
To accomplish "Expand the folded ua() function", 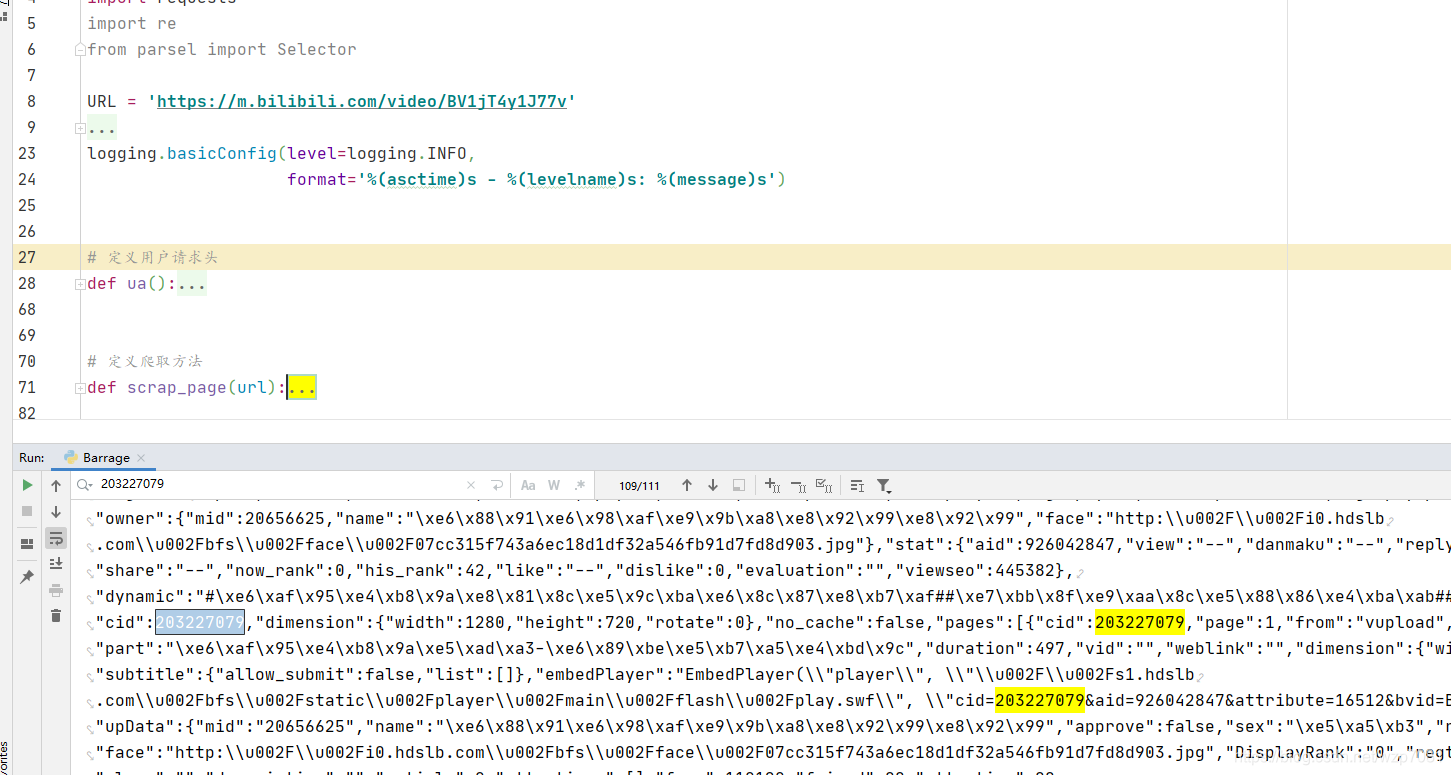I will [80, 284].
